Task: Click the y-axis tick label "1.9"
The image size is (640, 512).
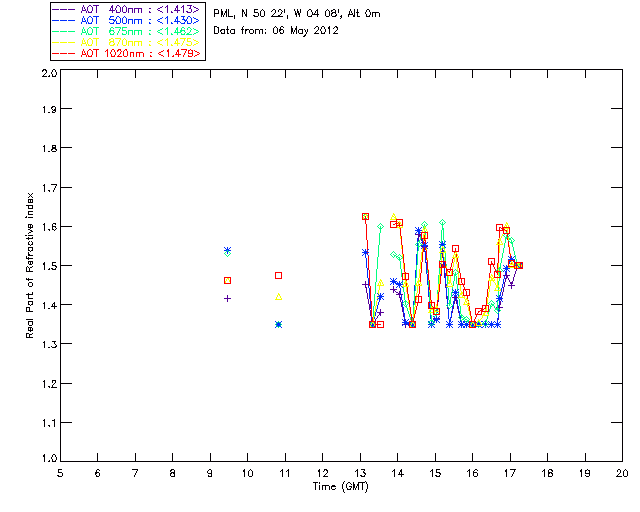Action: [49, 109]
